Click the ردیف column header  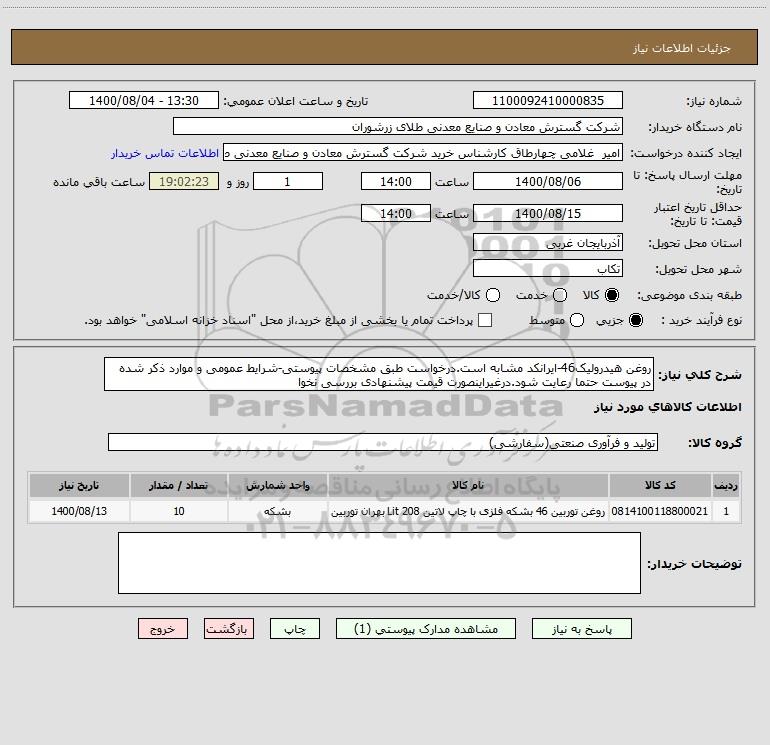tap(726, 485)
